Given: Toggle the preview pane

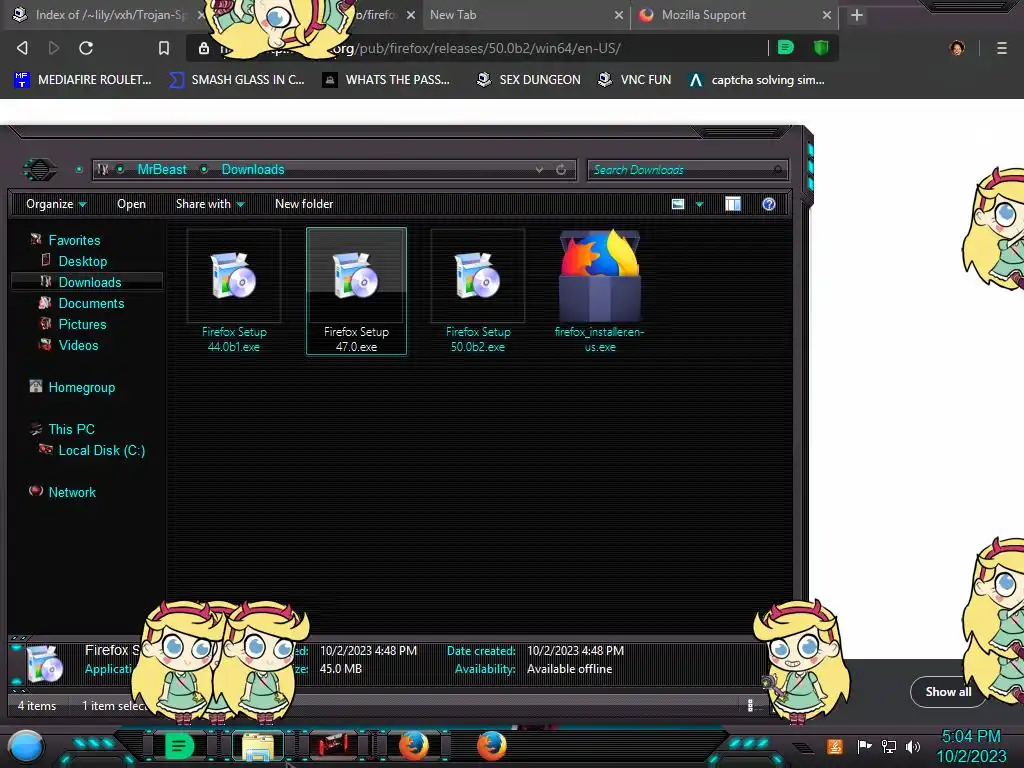Looking at the screenshot, I should 733,204.
